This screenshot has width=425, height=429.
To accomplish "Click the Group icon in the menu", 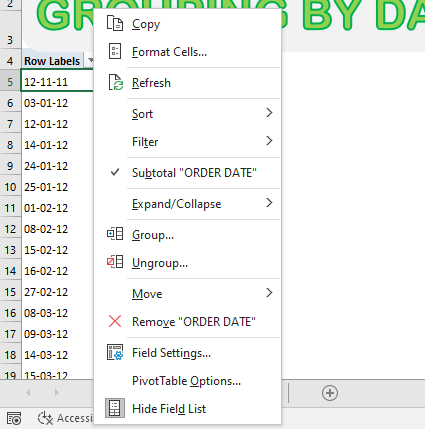I will click(115, 234).
